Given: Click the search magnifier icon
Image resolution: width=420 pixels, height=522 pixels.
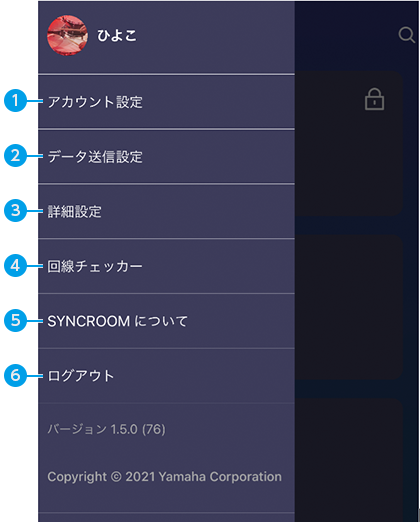Looking at the screenshot, I should [x=406, y=35].
